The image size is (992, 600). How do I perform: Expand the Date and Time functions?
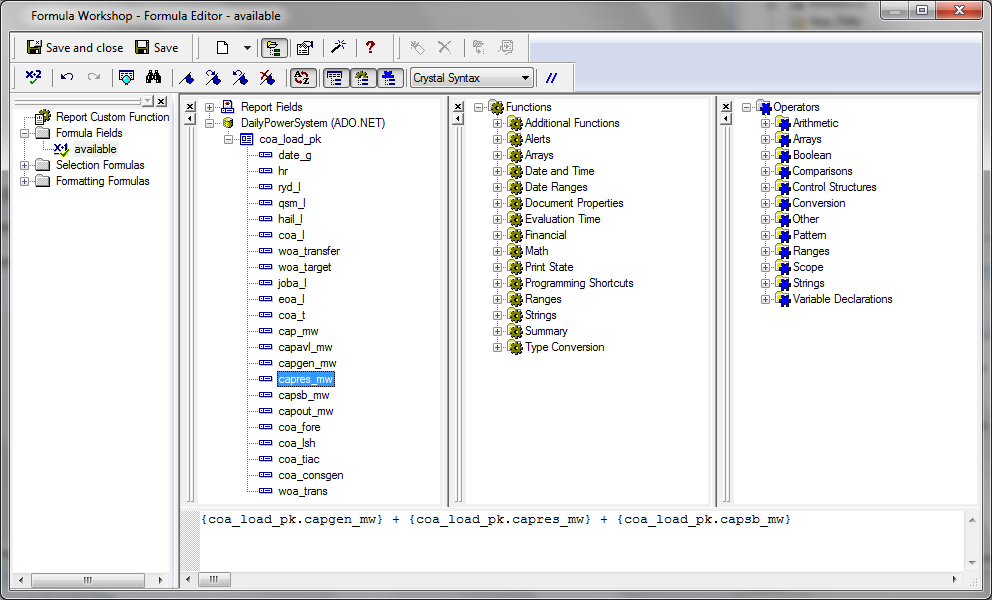click(497, 171)
